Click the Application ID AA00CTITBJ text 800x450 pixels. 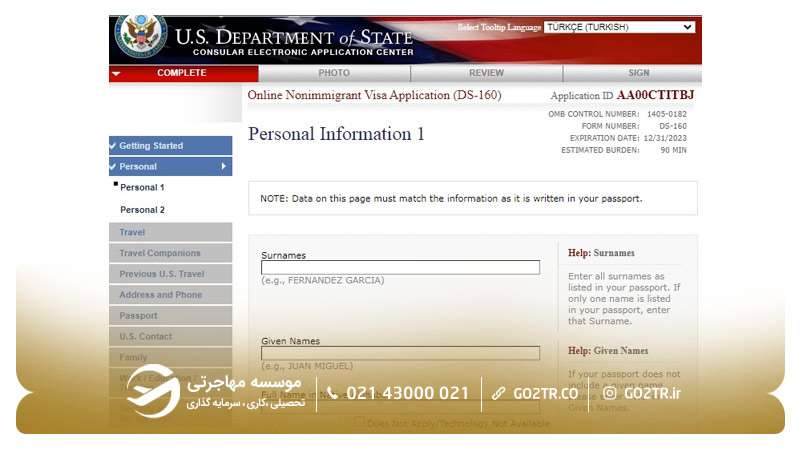622,95
